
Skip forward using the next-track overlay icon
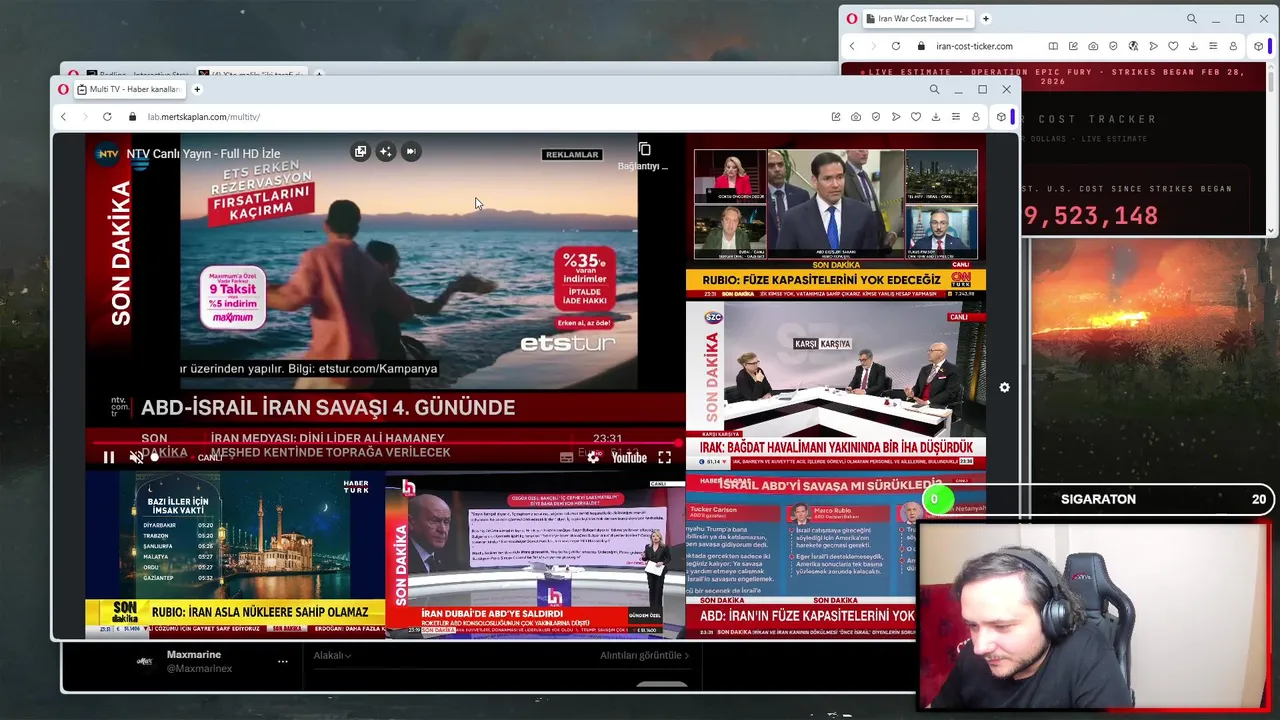pos(410,151)
